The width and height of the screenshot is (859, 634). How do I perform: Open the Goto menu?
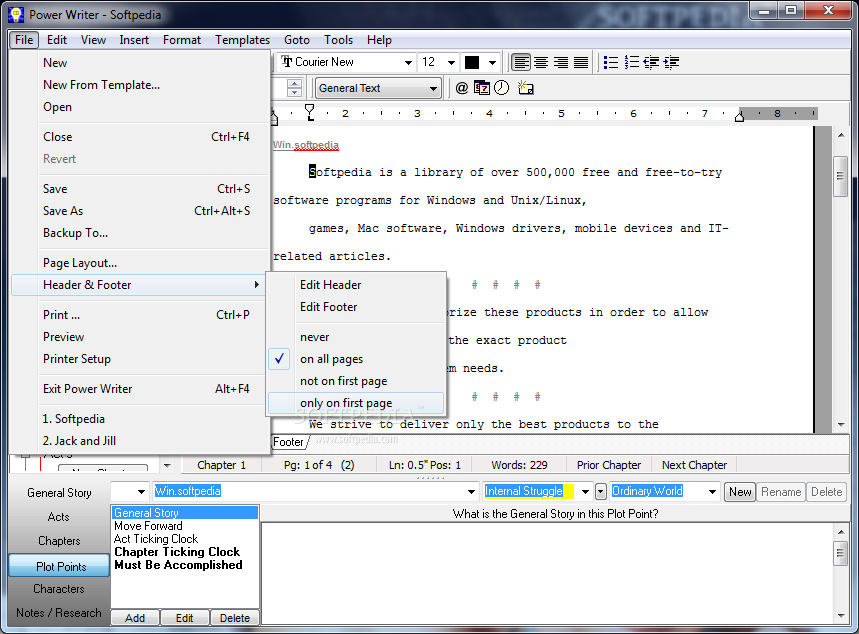pos(297,40)
